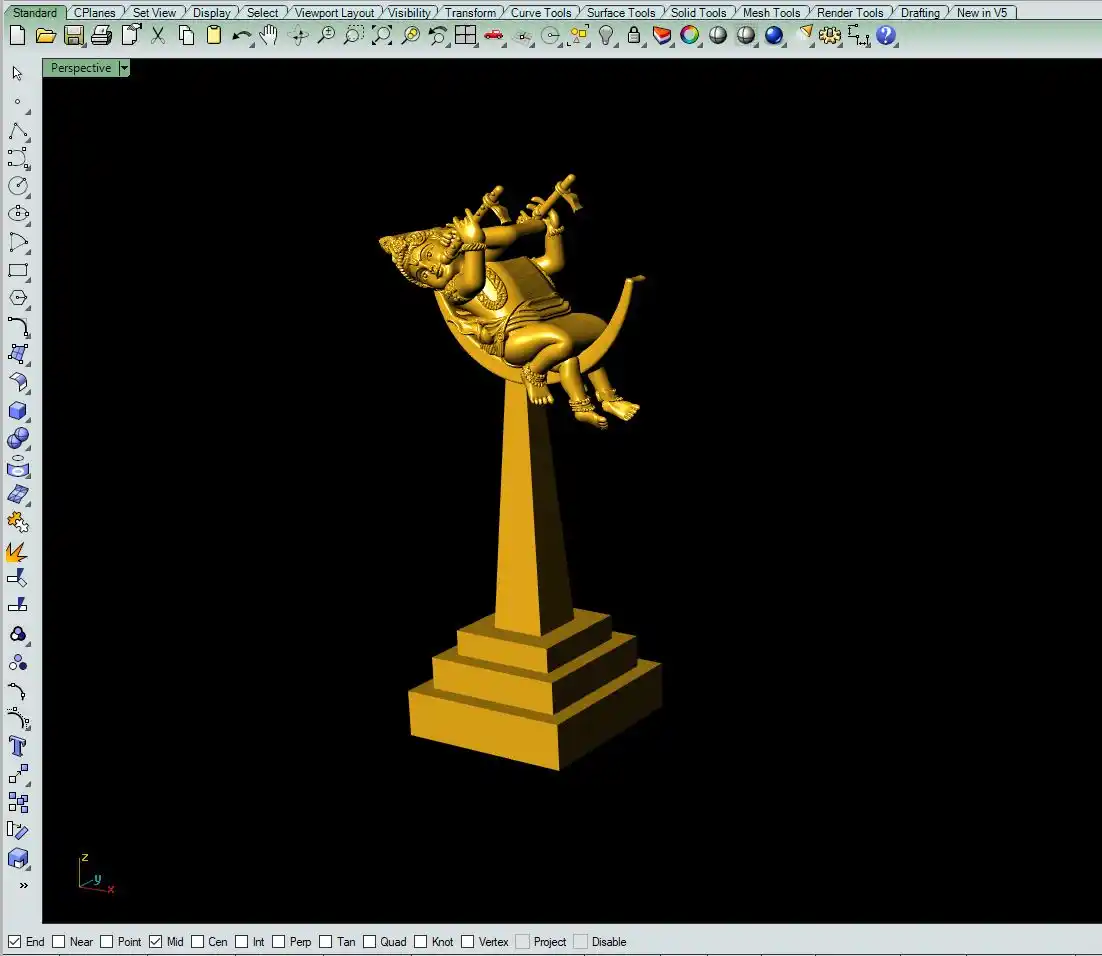Click the Text object tool icon
Viewport: 1102px width, 956px height.
coord(18,746)
